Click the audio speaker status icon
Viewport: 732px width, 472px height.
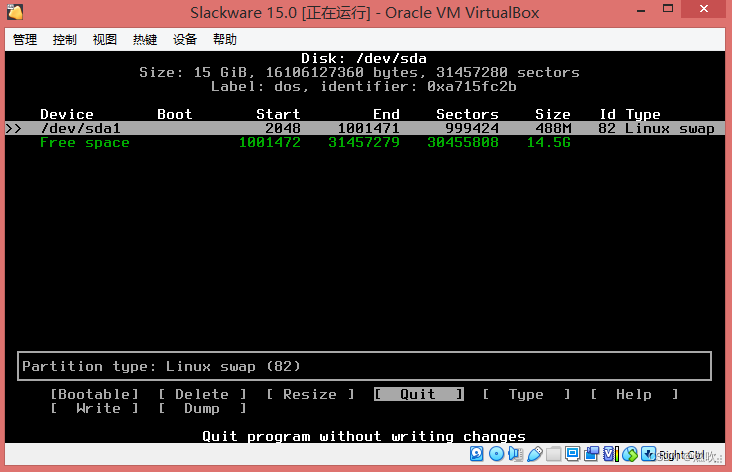pyautogui.click(x=515, y=453)
